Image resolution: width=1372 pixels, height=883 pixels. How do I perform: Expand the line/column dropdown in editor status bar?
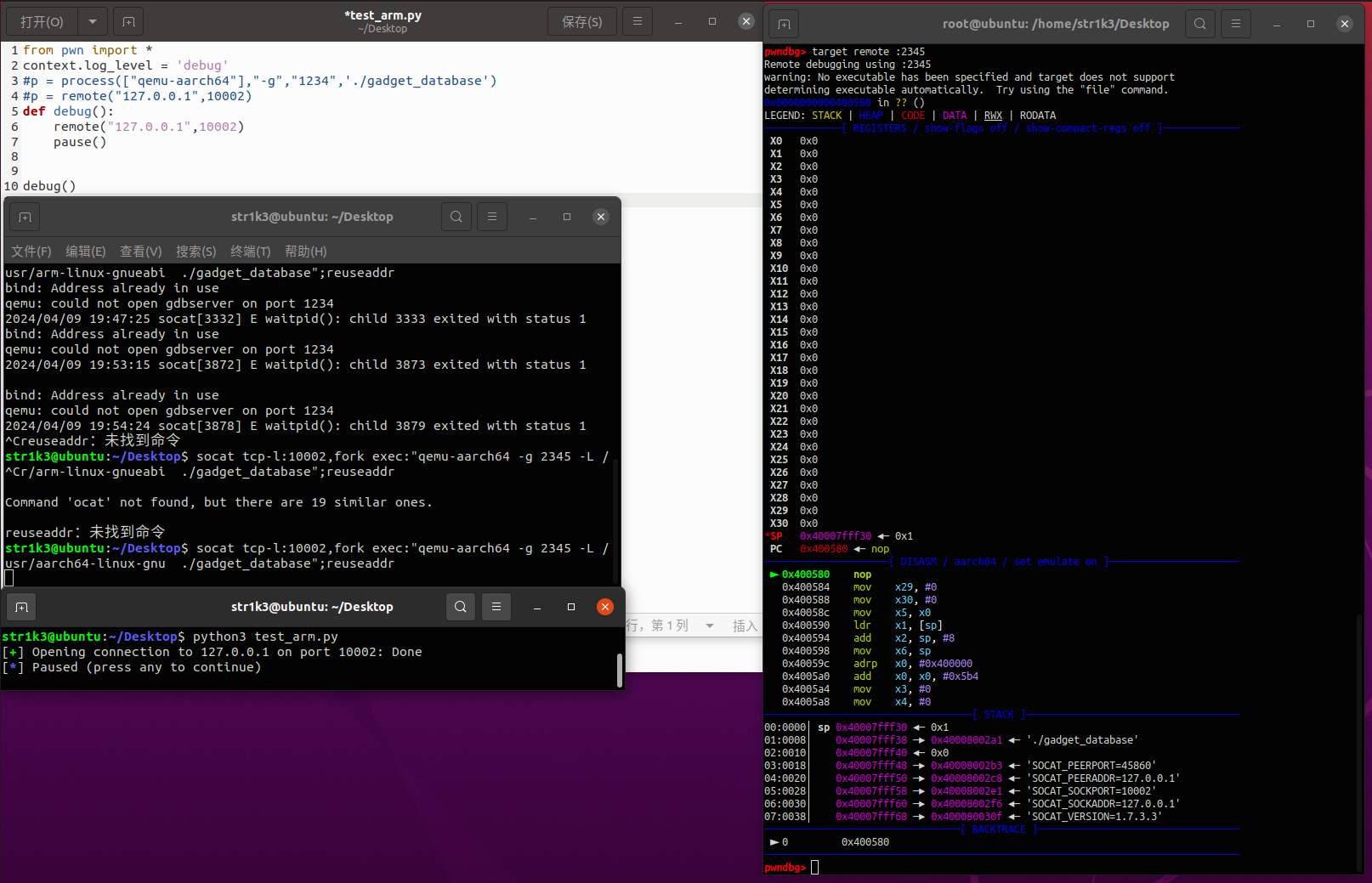[x=710, y=625]
